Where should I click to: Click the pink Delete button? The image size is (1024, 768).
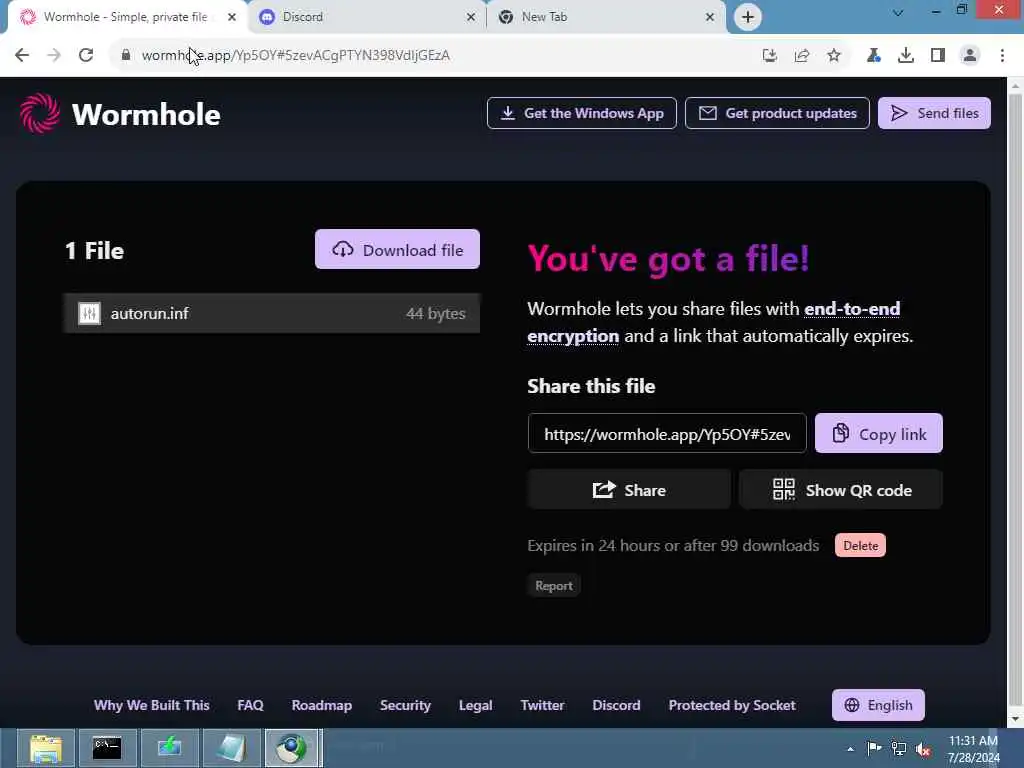coord(860,546)
